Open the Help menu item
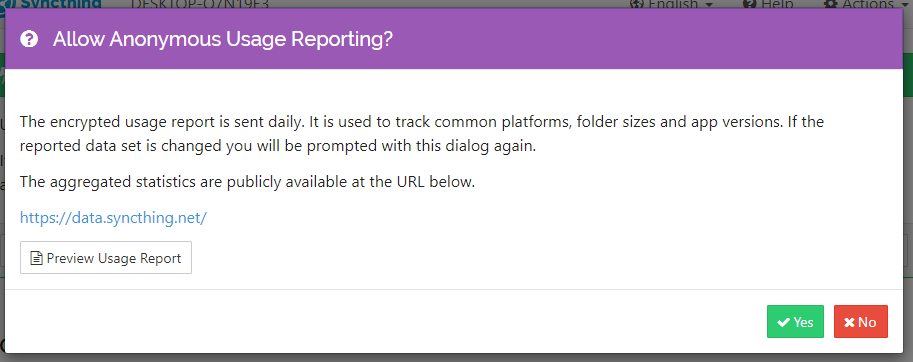The width and height of the screenshot is (913, 362). point(769,4)
